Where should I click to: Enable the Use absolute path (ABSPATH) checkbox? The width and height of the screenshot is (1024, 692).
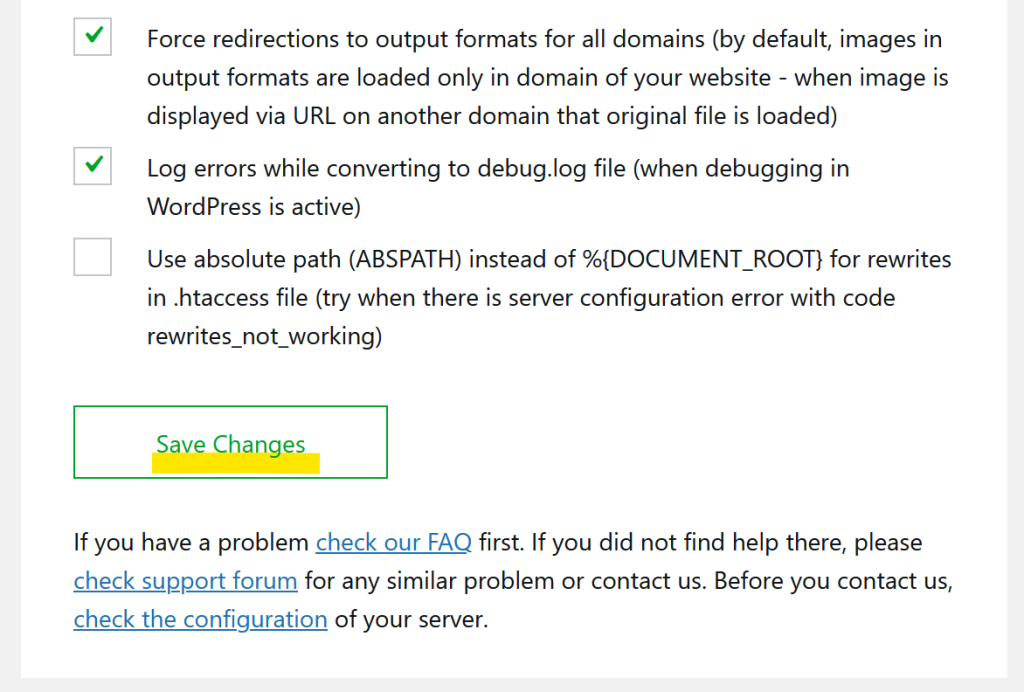click(x=92, y=257)
